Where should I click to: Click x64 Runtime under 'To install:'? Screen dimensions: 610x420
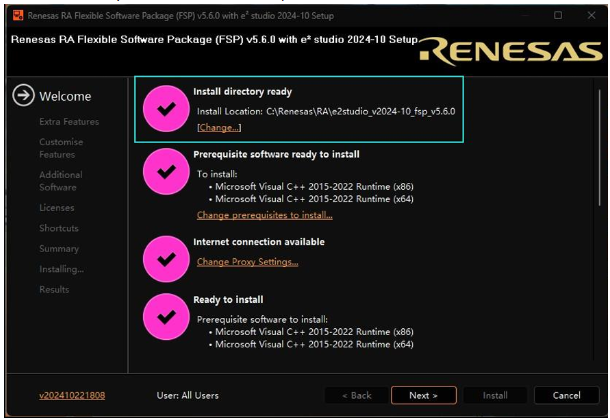tap(314, 199)
